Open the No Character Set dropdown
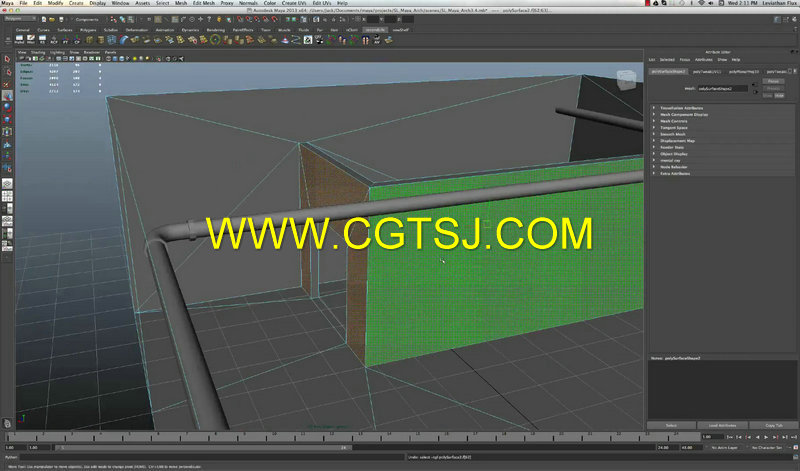Screen dimensions: 800x471 click(x=767, y=448)
